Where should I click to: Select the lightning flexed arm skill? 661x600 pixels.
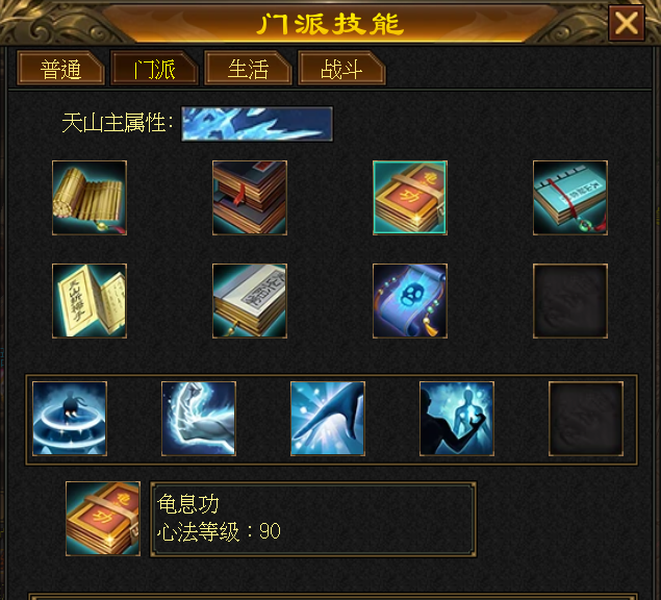point(199,419)
